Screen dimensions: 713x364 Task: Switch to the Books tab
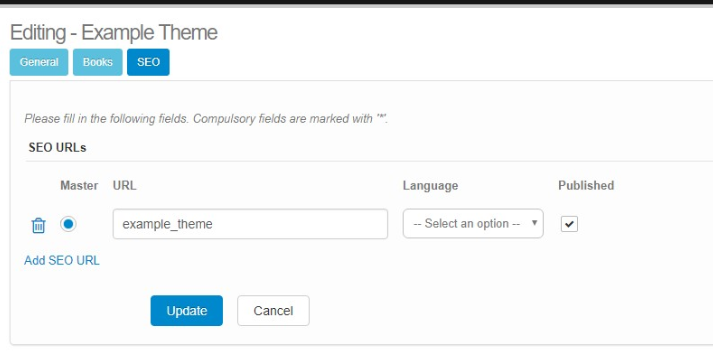[x=98, y=62]
